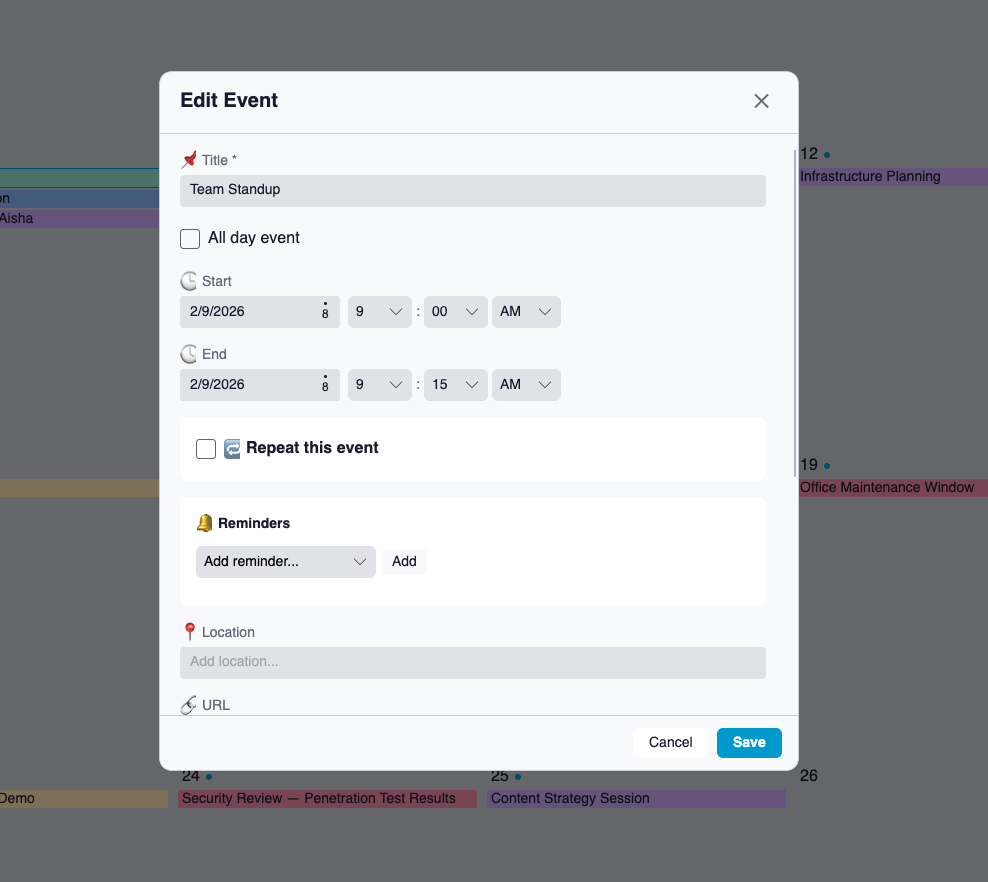Click the location pin icon
Image resolution: width=988 pixels, height=882 pixels.
pyautogui.click(x=189, y=631)
